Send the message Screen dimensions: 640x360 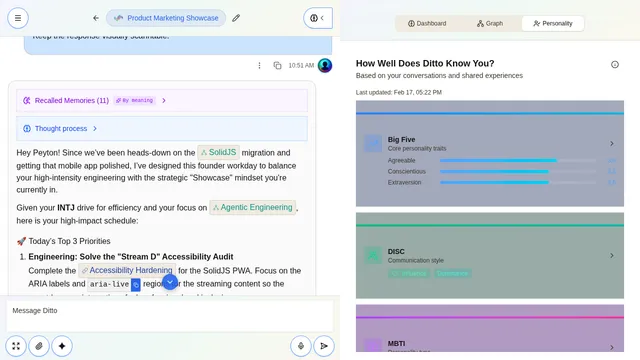(324, 346)
